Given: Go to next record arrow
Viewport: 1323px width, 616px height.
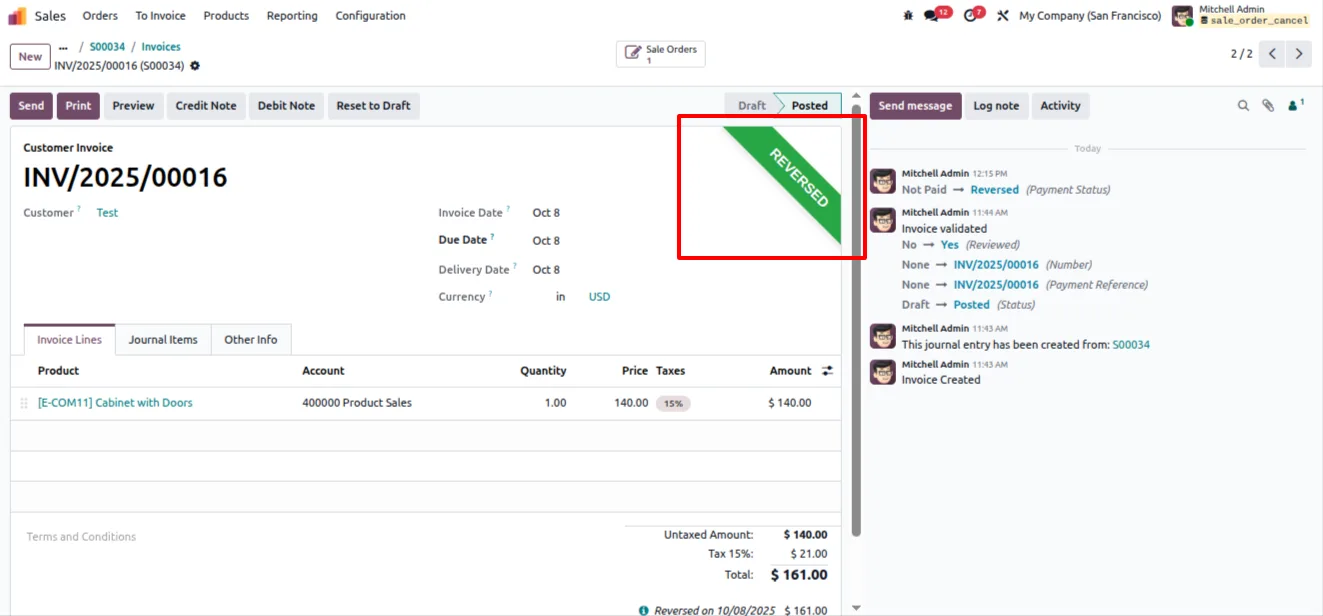Looking at the screenshot, I should click(1298, 54).
